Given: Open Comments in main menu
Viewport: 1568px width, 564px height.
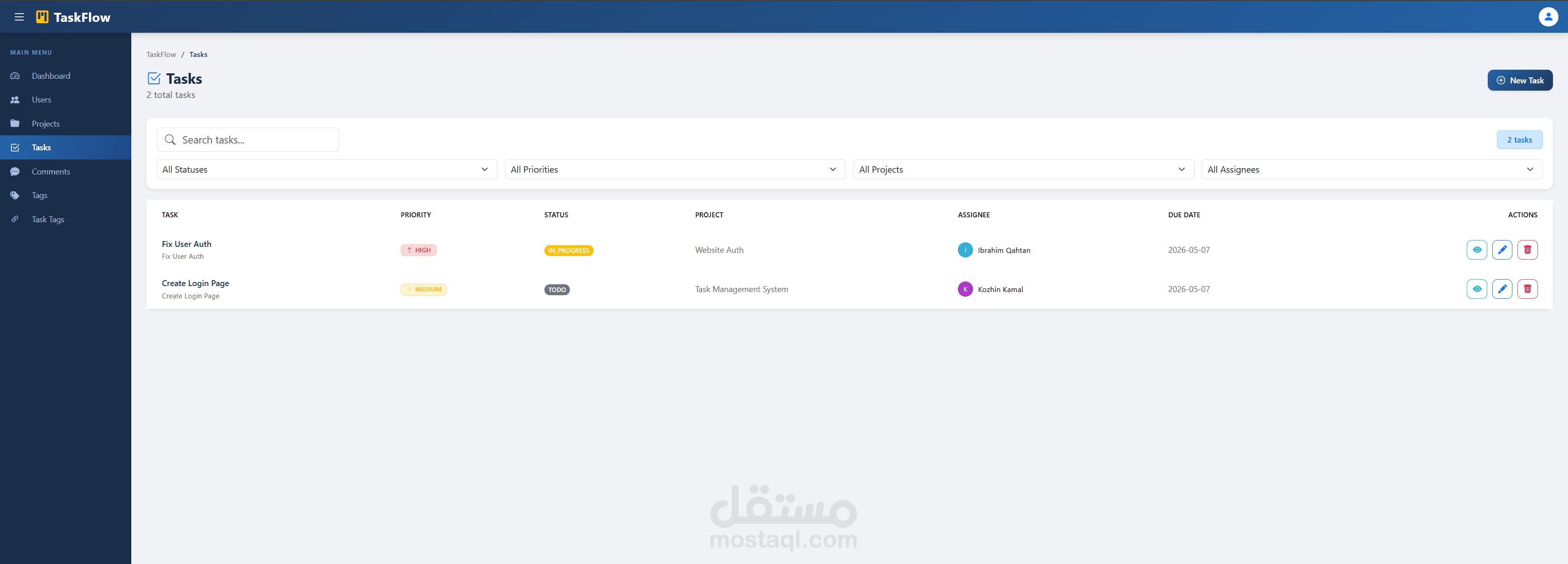Looking at the screenshot, I should pos(66,172).
